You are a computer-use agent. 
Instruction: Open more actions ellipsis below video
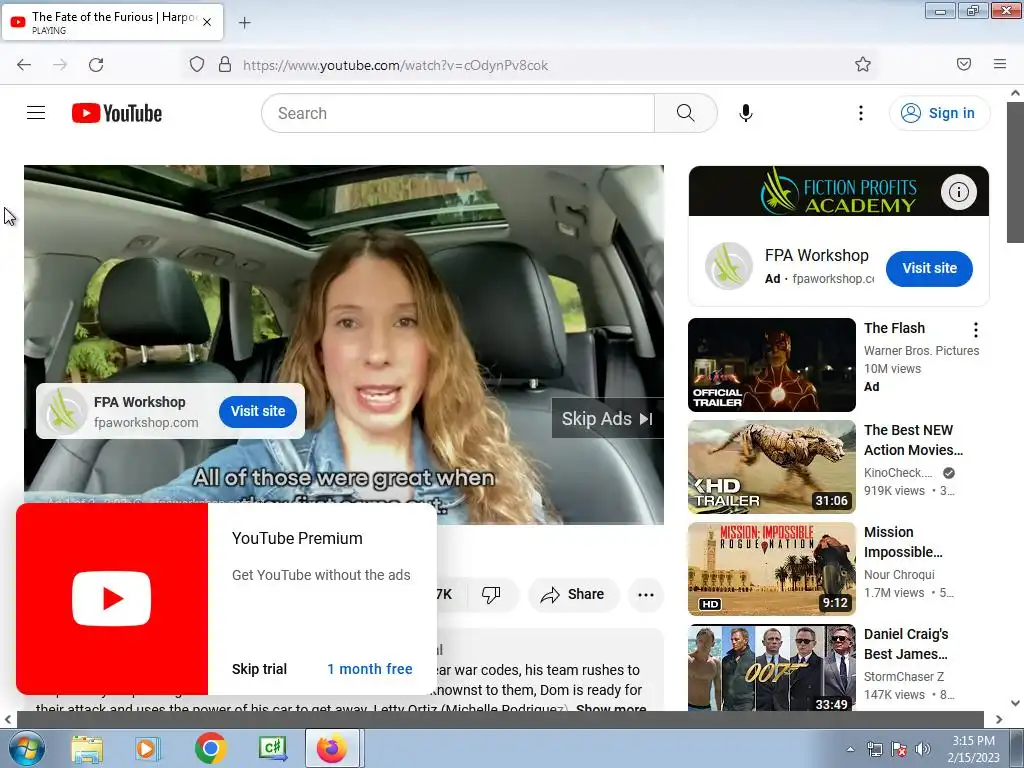point(646,594)
